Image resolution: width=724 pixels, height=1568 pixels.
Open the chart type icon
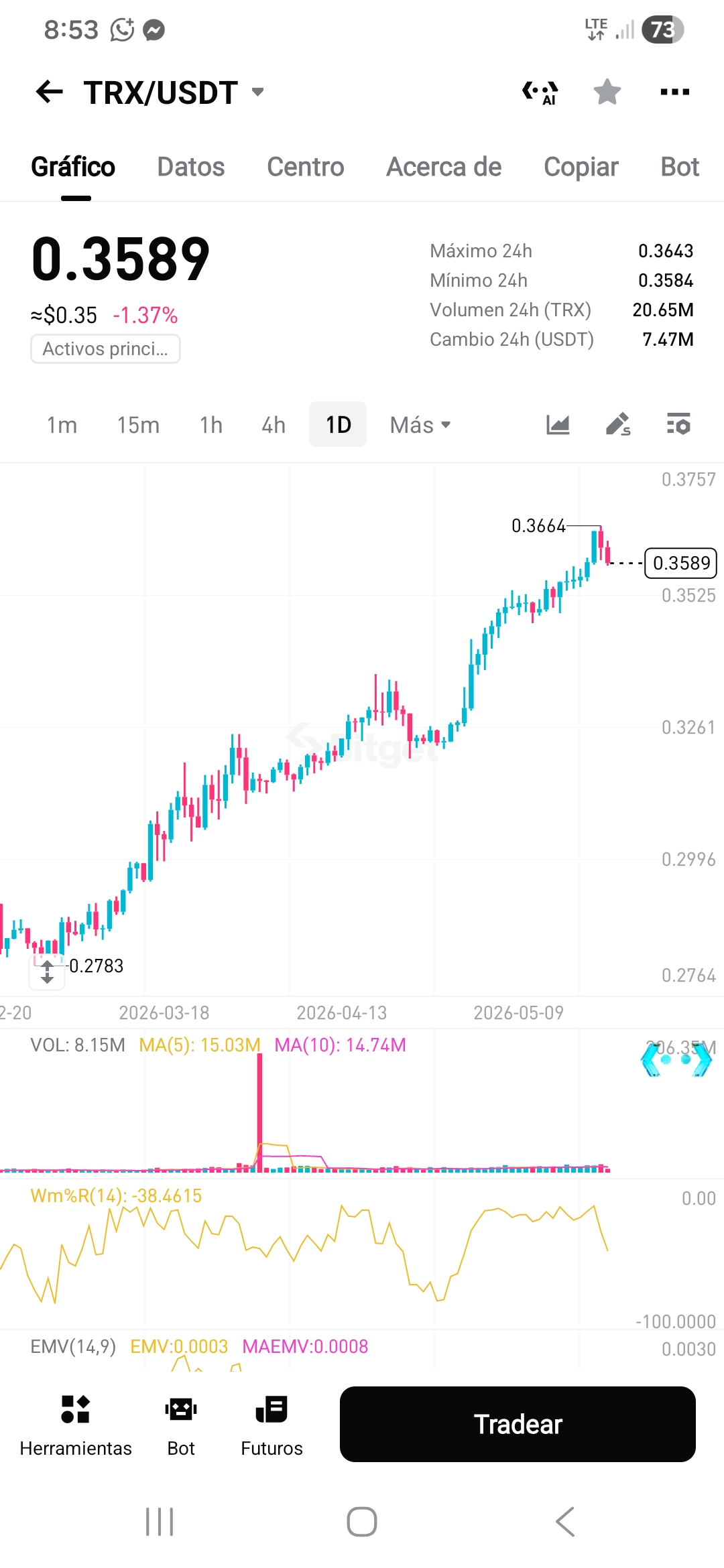point(558,425)
